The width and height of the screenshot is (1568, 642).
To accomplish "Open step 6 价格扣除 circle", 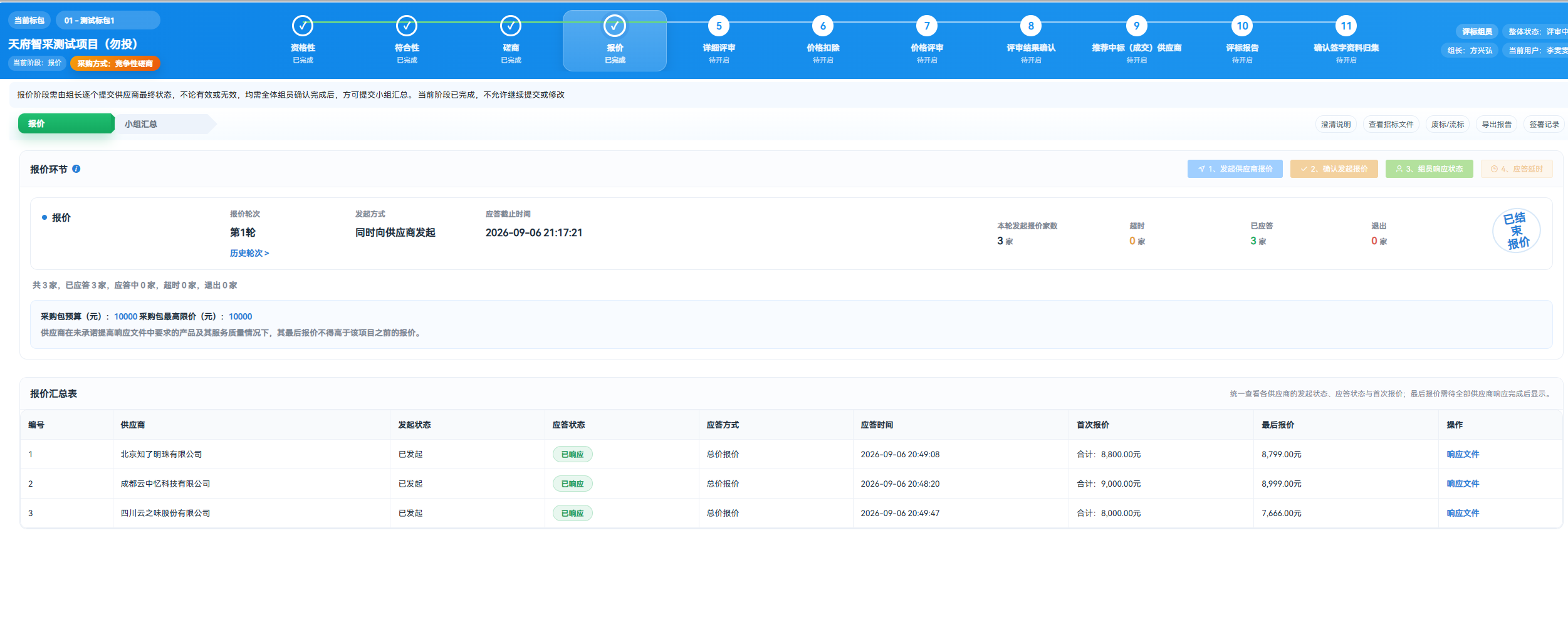I will tap(823, 26).
